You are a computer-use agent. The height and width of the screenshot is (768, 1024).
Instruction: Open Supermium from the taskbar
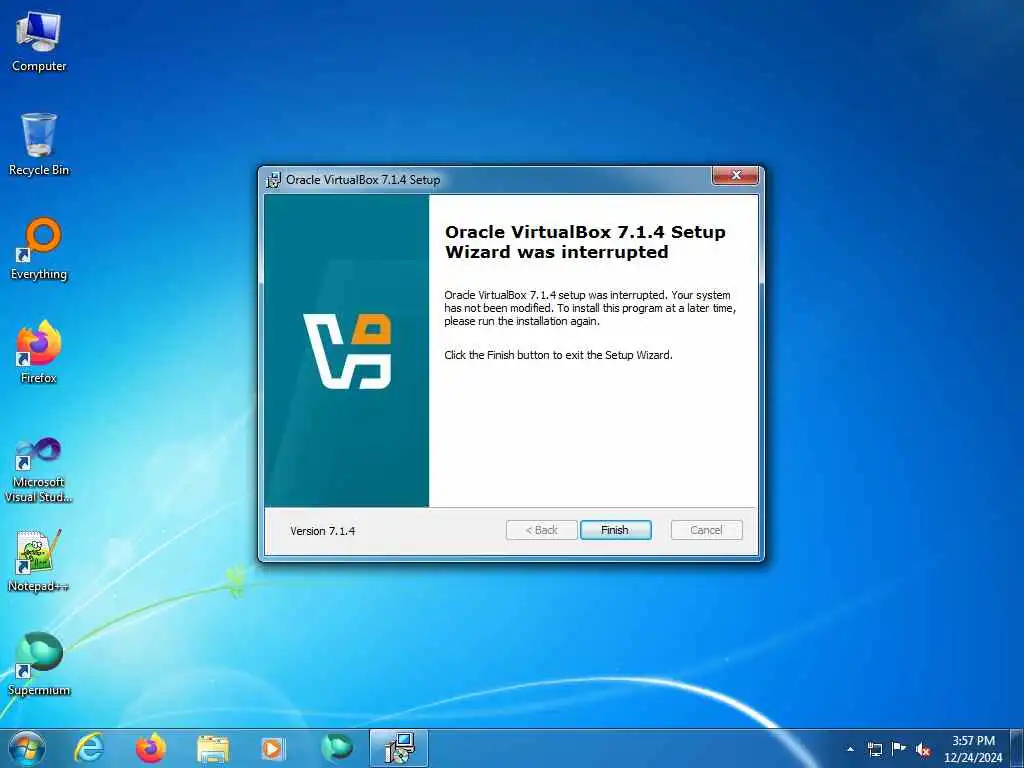336,748
